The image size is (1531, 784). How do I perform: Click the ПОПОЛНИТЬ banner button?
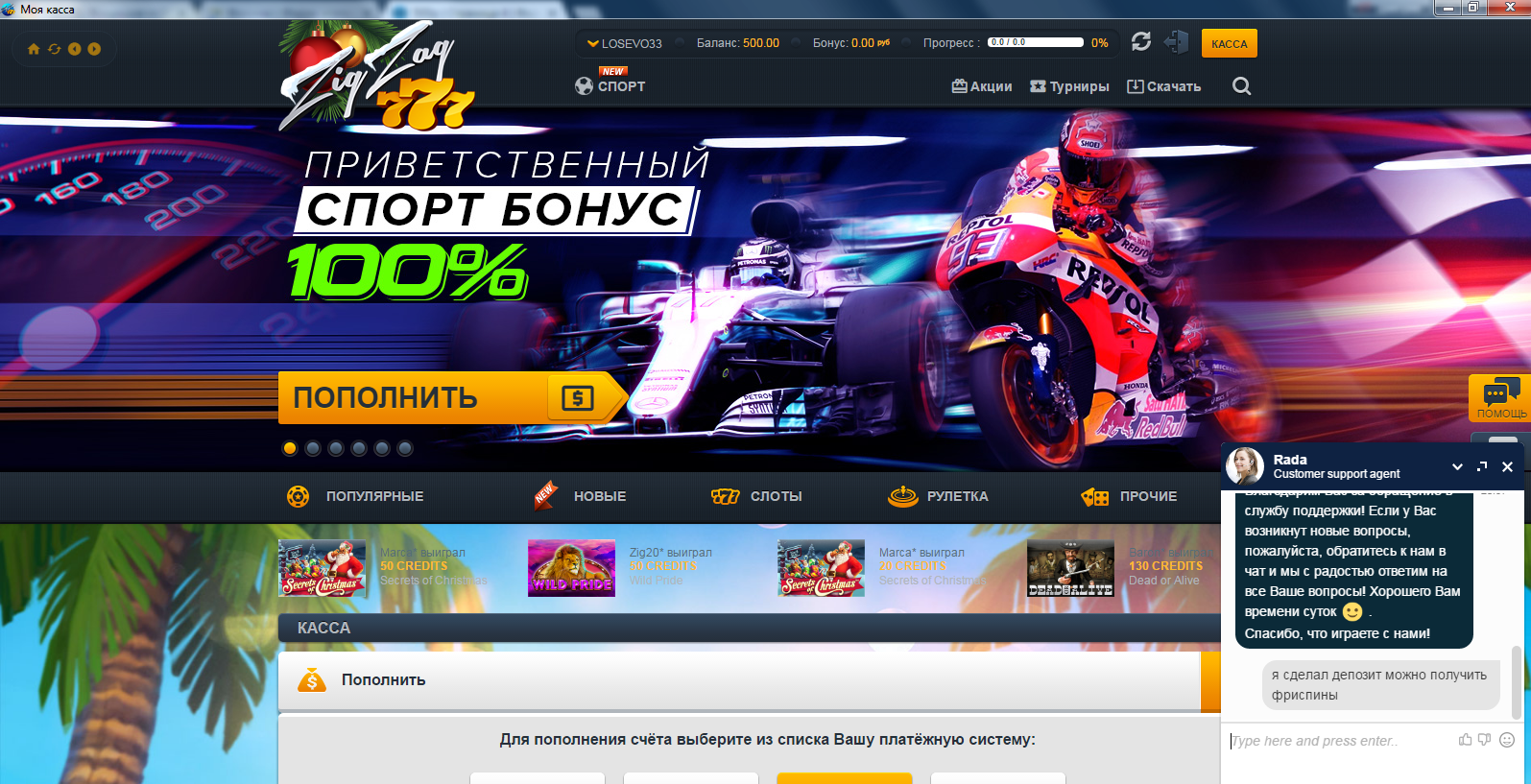pyautogui.click(x=452, y=397)
